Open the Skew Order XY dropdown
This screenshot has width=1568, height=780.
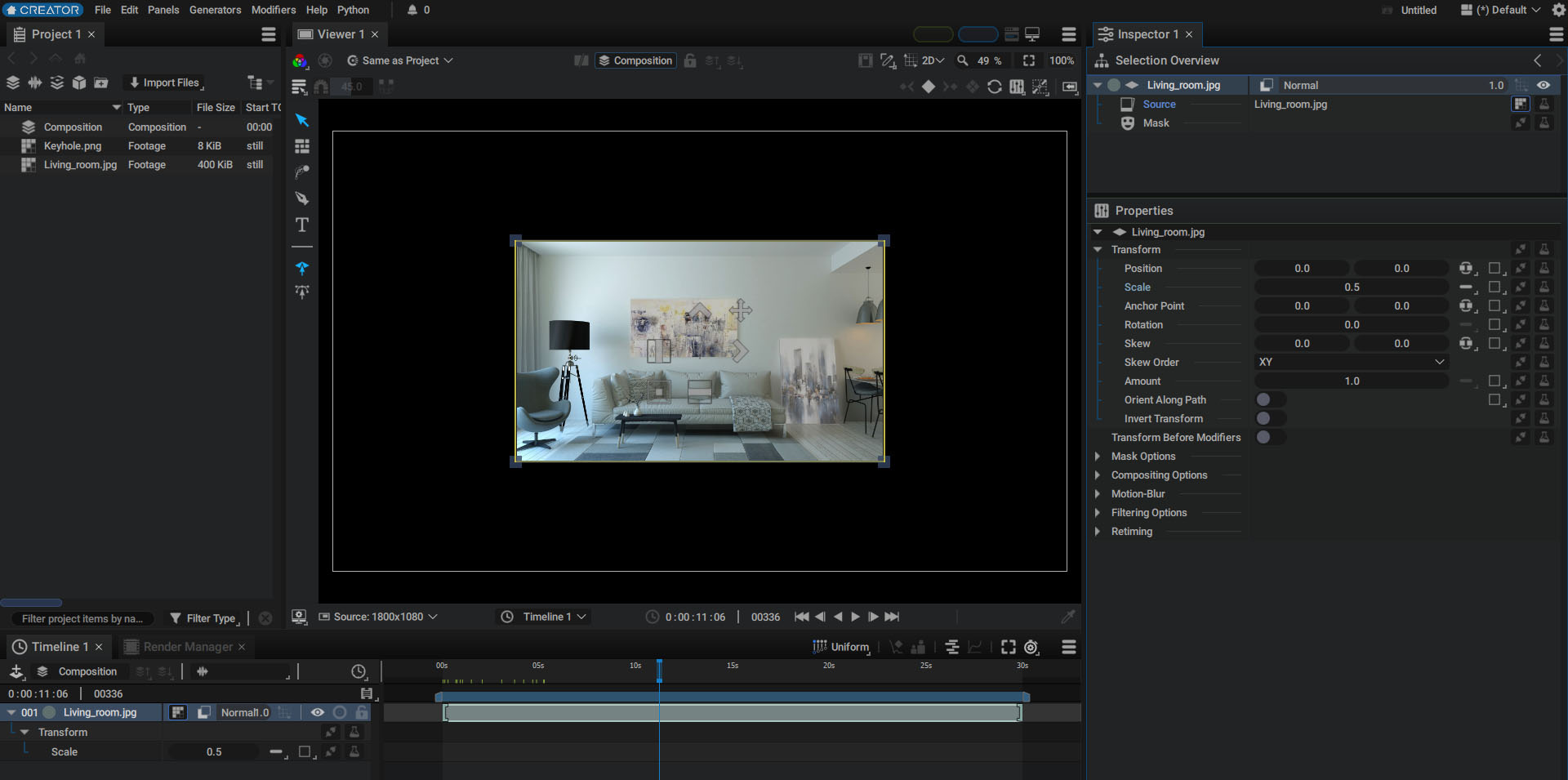[1352, 362]
